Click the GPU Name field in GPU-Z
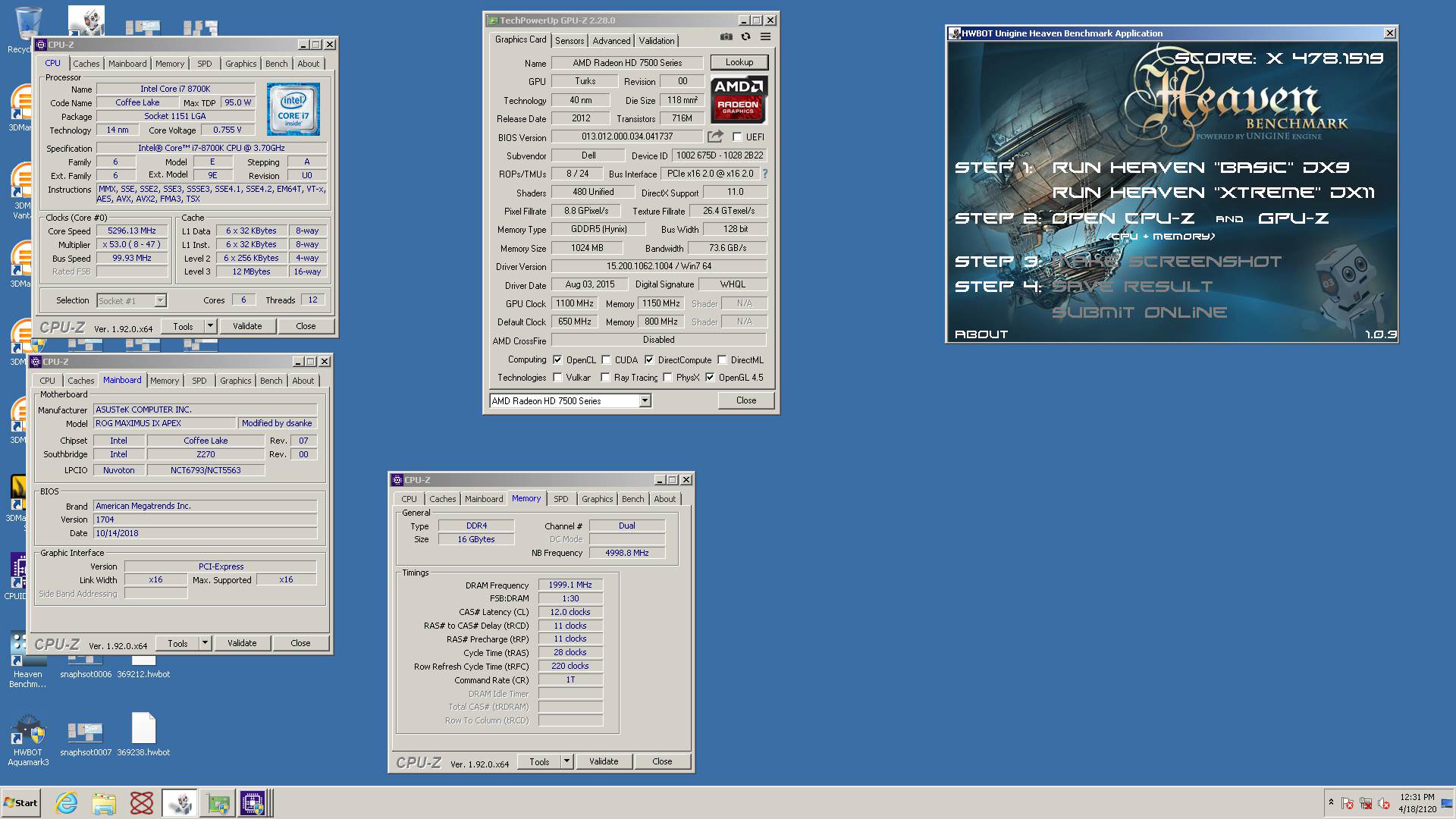 click(x=627, y=63)
